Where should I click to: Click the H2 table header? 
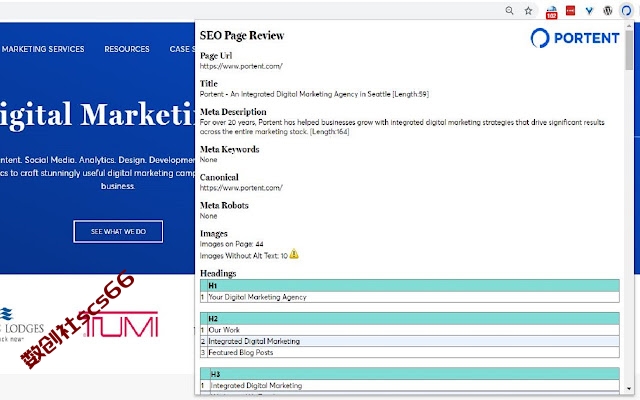(410, 318)
